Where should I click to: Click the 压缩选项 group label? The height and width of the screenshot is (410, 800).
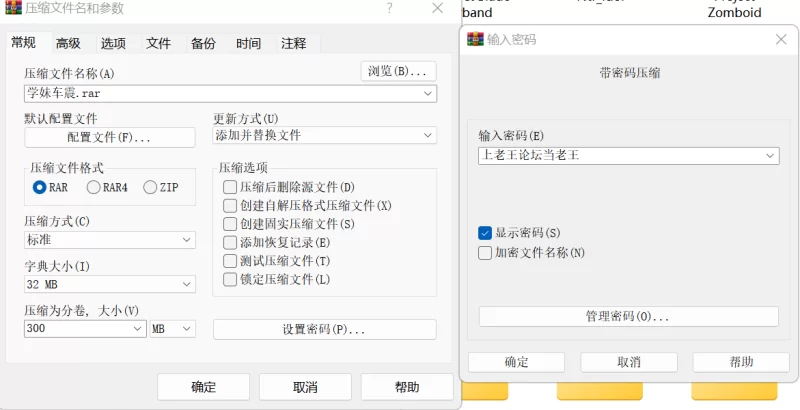tap(243, 168)
